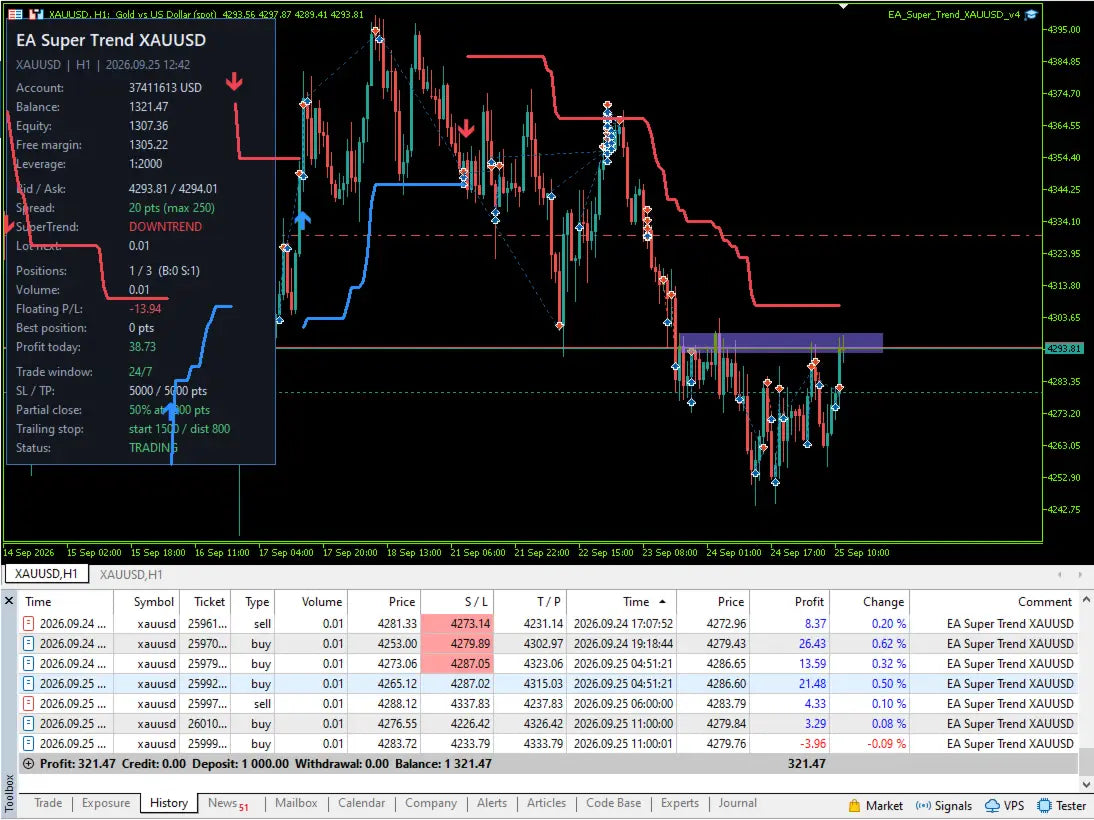Viewport: 1094px width, 820px height.
Task: Sort by the T / P column header
Action: coord(530,602)
